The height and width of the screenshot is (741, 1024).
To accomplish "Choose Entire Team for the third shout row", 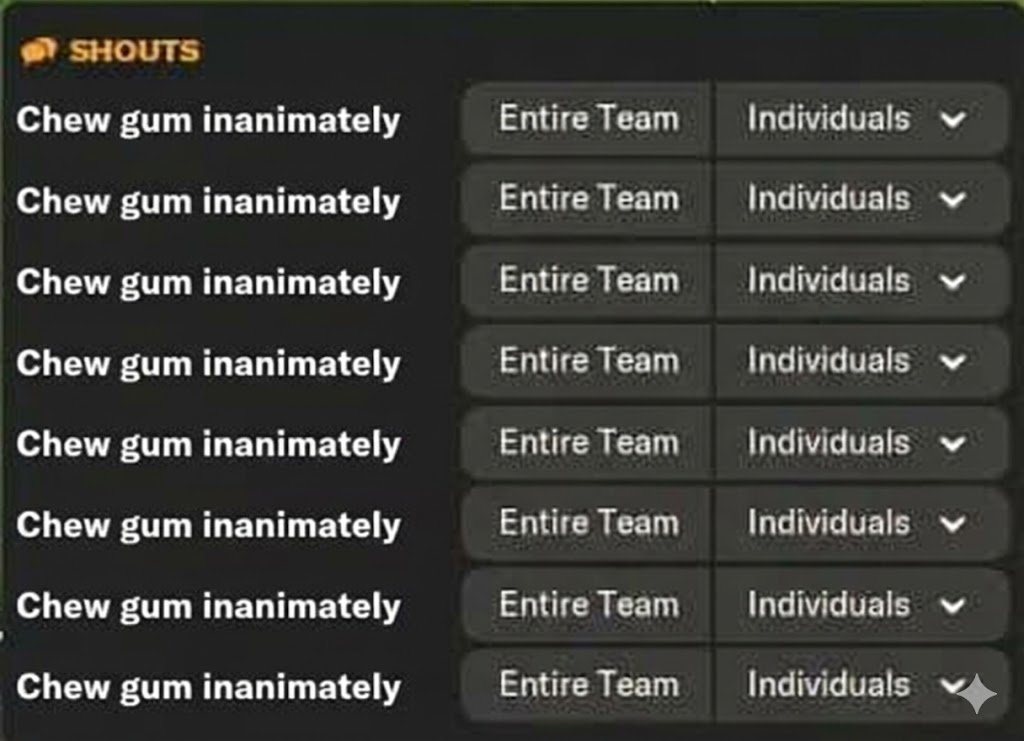I will pos(588,280).
